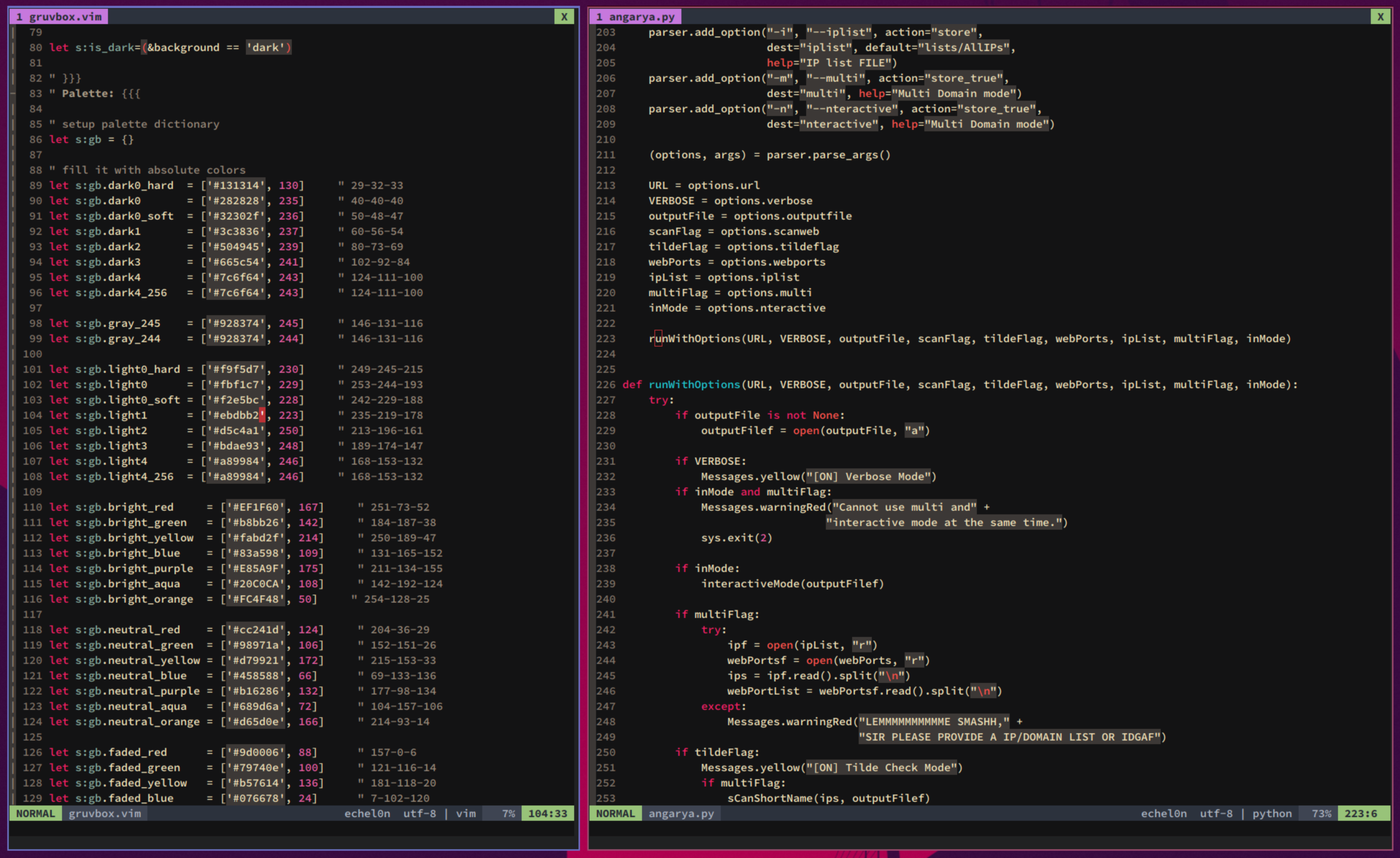
Task: Click NORMAL mode indicator in right statusline
Action: tap(615, 813)
